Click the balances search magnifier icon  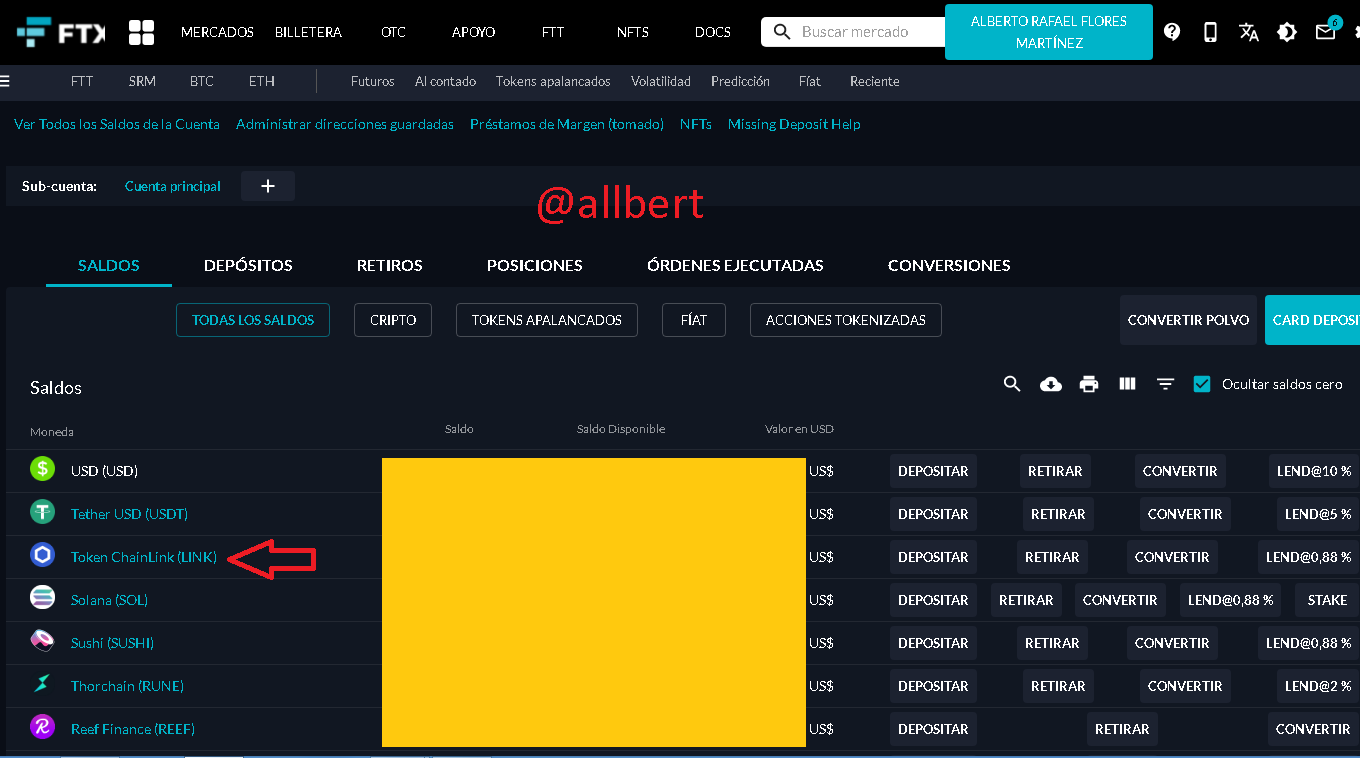(x=1012, y=384)
